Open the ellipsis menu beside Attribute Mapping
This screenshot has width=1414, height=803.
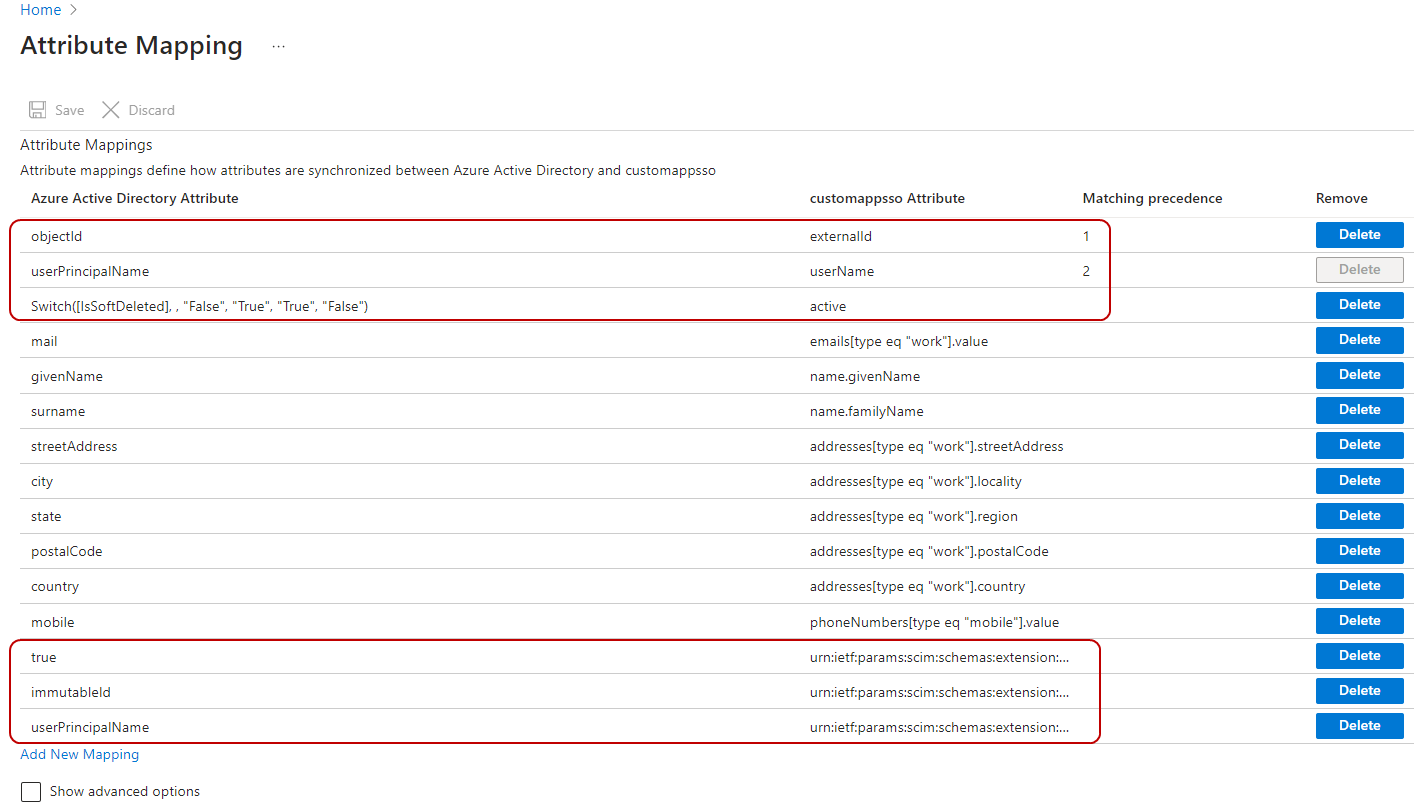[x=278, y=46]
